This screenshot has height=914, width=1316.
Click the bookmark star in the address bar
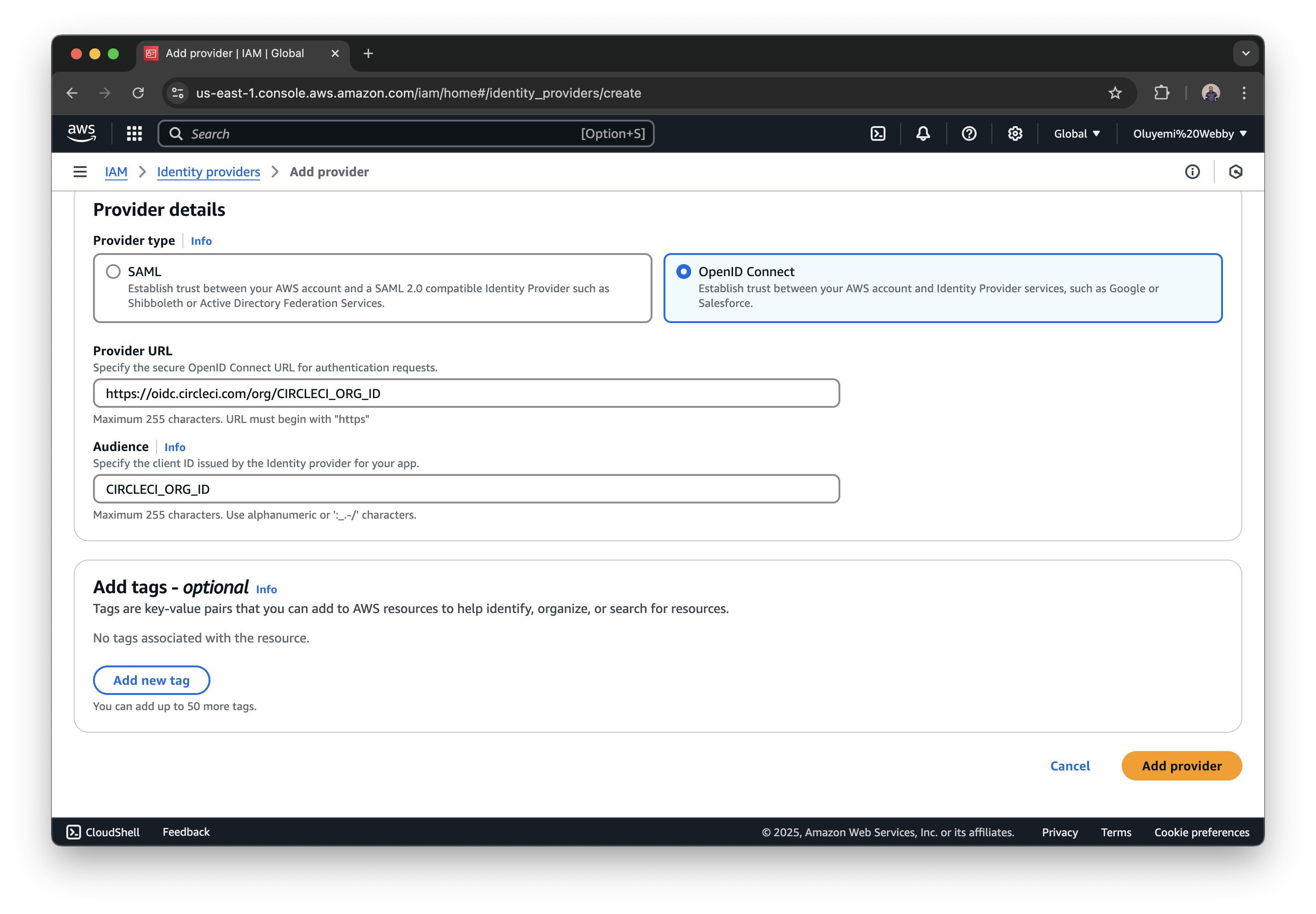[1115, 93]
